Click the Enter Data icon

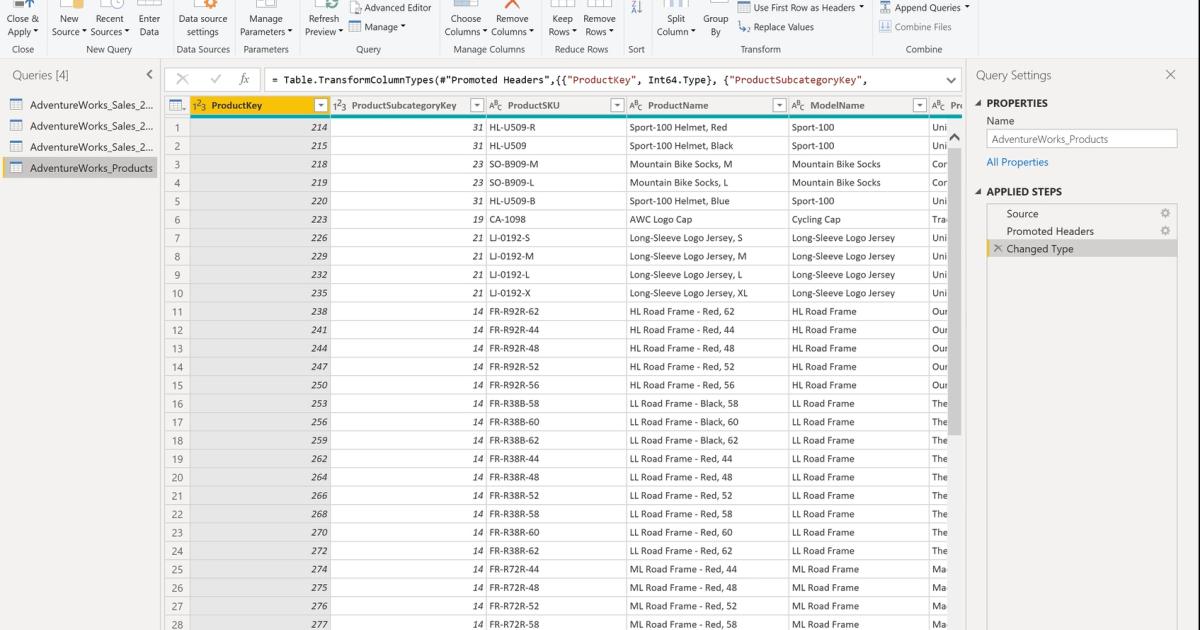(x=149, y=18)
